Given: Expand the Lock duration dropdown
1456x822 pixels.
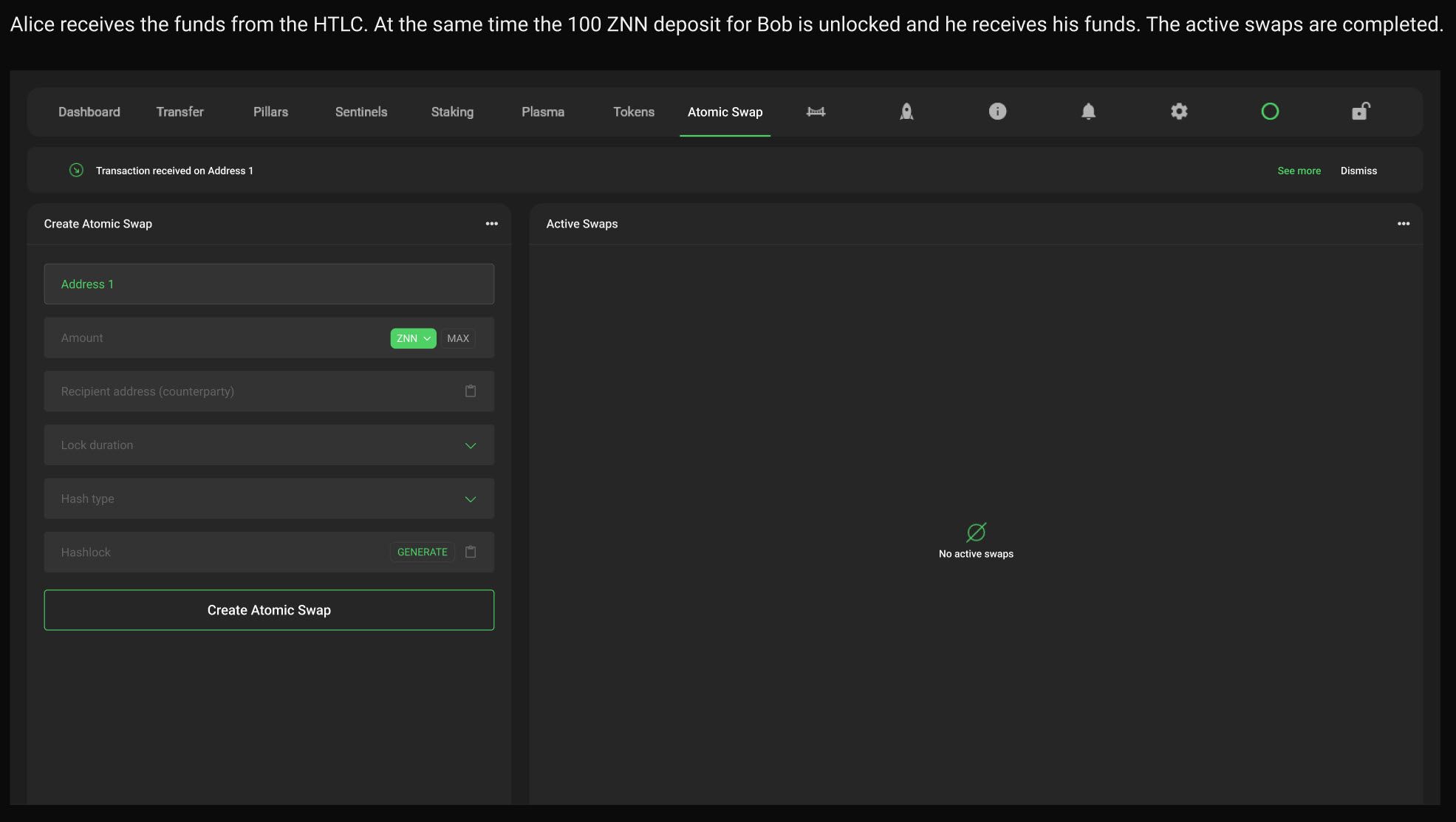Looking at the screenshot, I should (x=471, y=445).
